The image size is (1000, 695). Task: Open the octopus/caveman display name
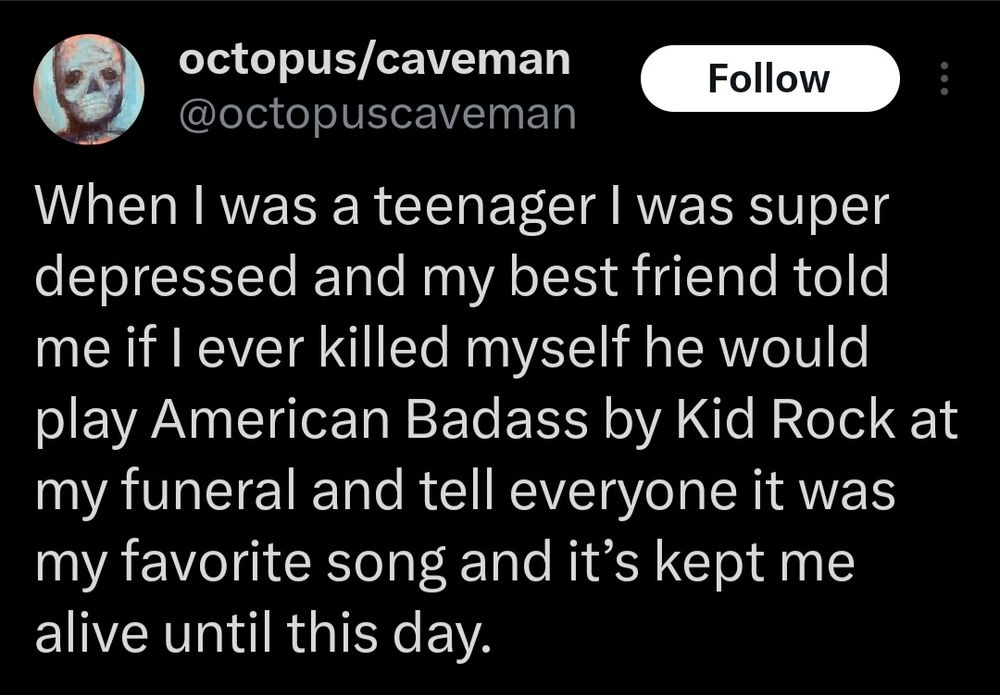tap(374, 60)
